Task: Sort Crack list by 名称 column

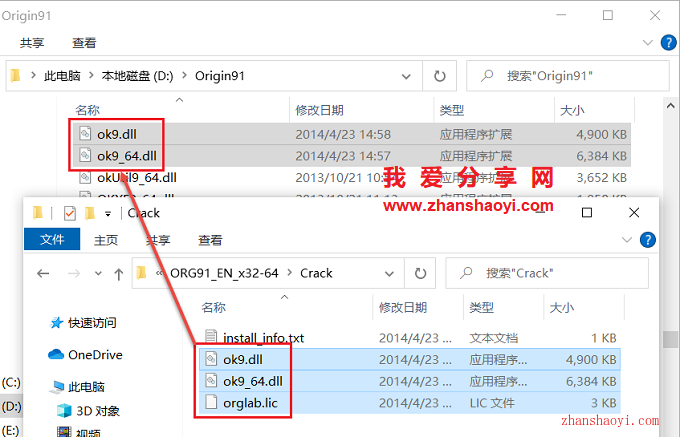Action: (x=213, y=307)
